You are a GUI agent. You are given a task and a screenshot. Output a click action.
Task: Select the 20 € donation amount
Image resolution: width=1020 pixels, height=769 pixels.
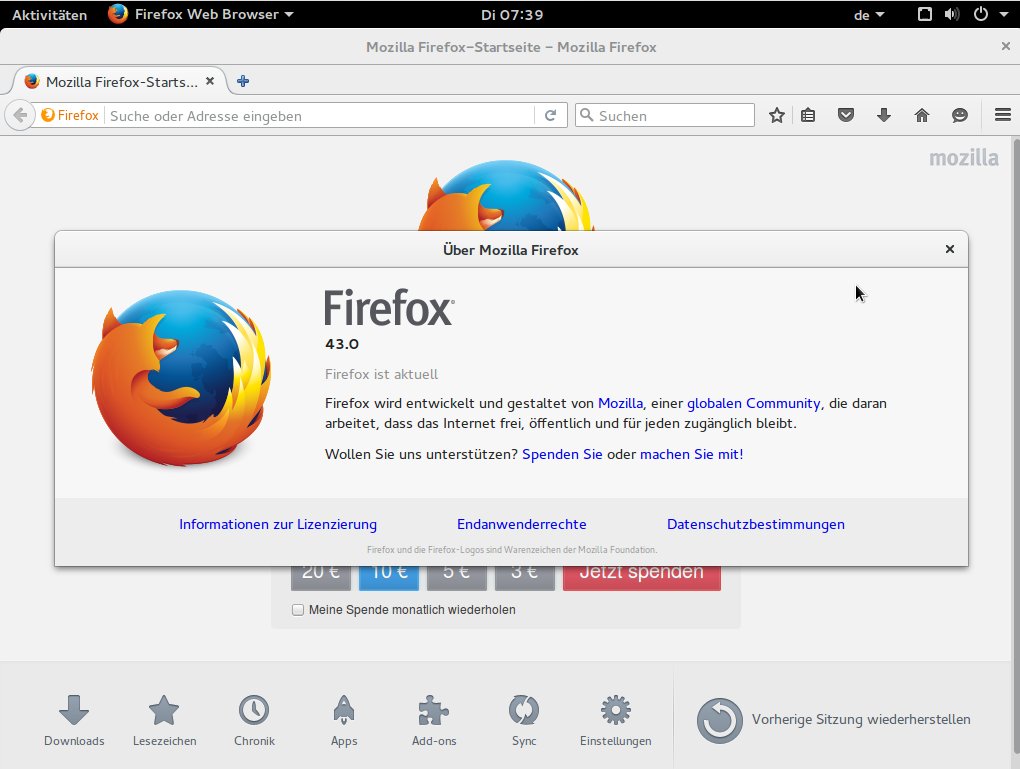pos(321,578)
